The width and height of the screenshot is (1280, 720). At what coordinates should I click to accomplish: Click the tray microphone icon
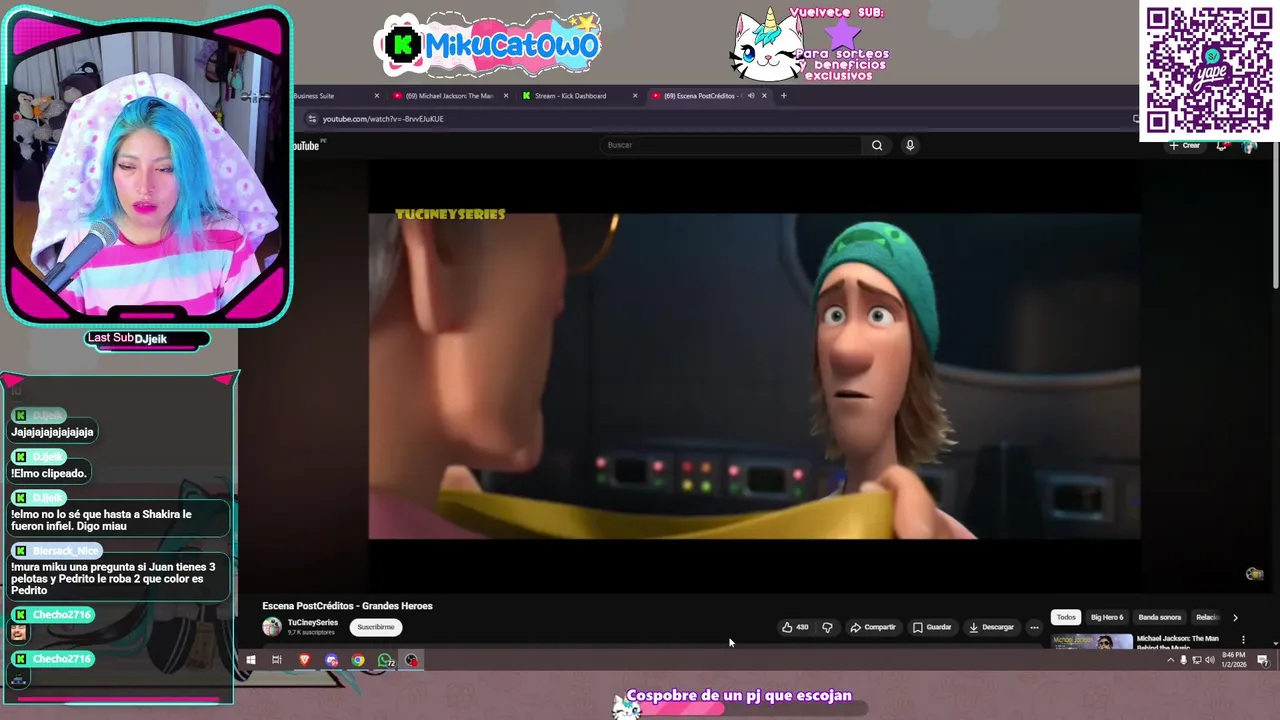click(x=1184, y=660)
